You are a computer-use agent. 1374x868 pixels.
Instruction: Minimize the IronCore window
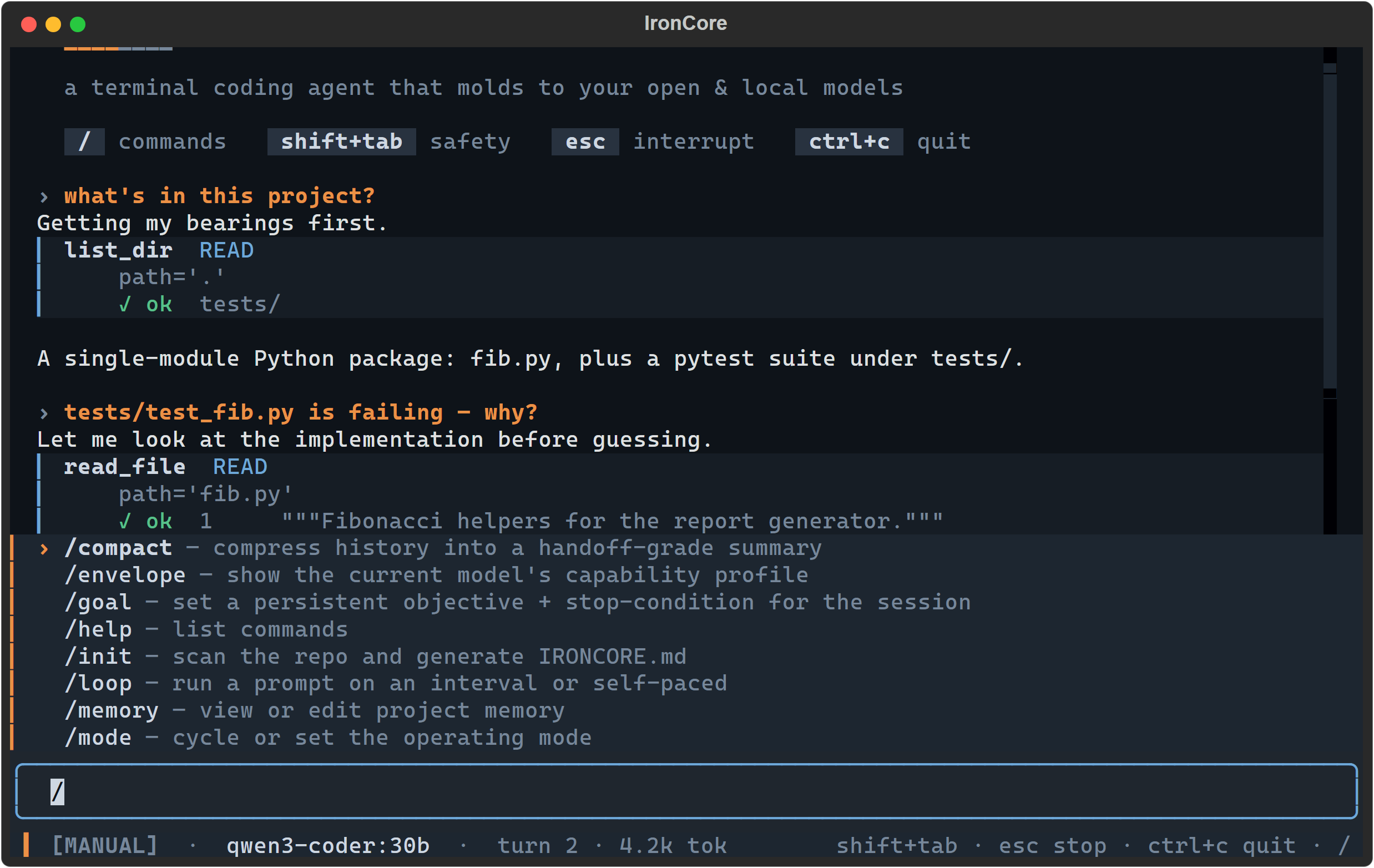point(54,24)
